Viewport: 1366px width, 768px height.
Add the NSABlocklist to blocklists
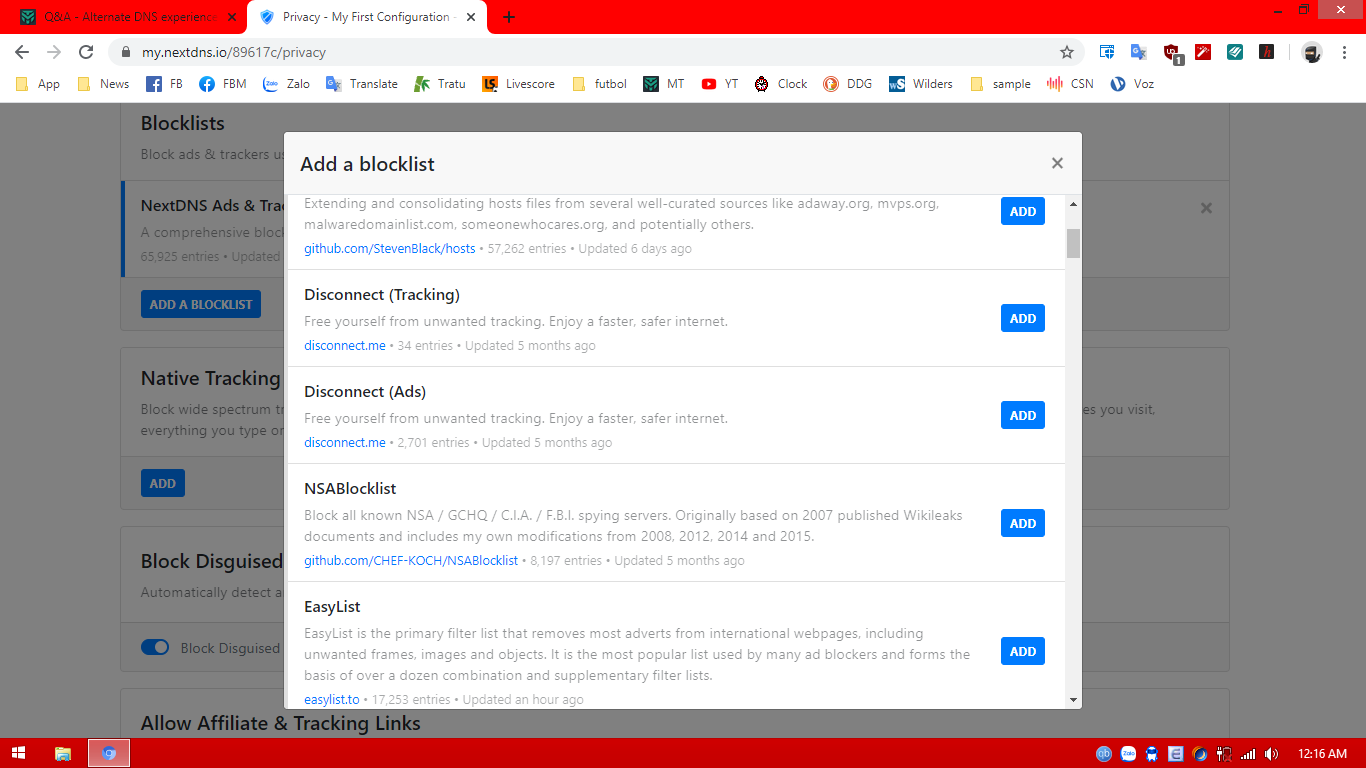click(1022, 523)
